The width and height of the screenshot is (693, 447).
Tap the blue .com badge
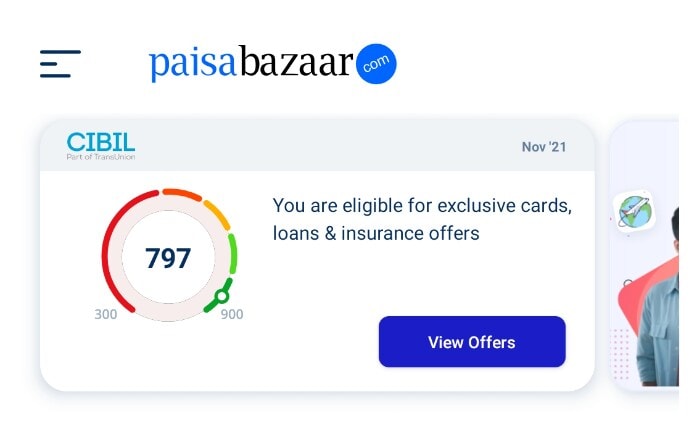pyautogui.click(x=377, y=64)
